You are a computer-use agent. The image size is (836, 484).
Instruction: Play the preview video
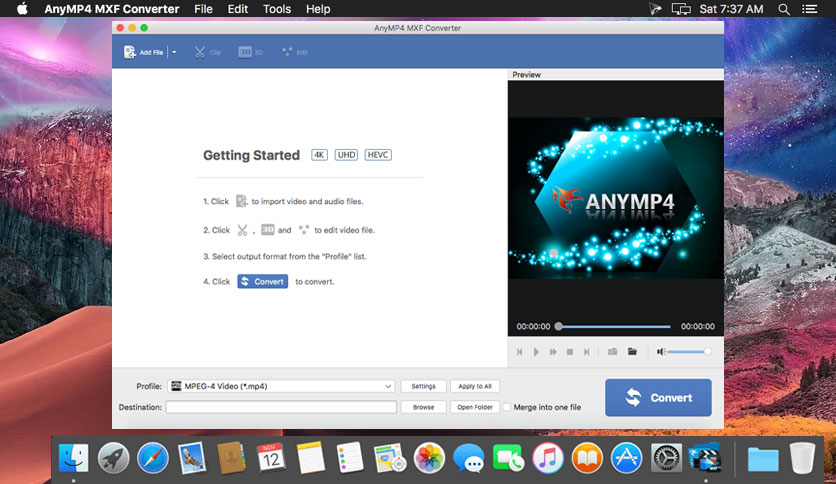tap(536, 352)
